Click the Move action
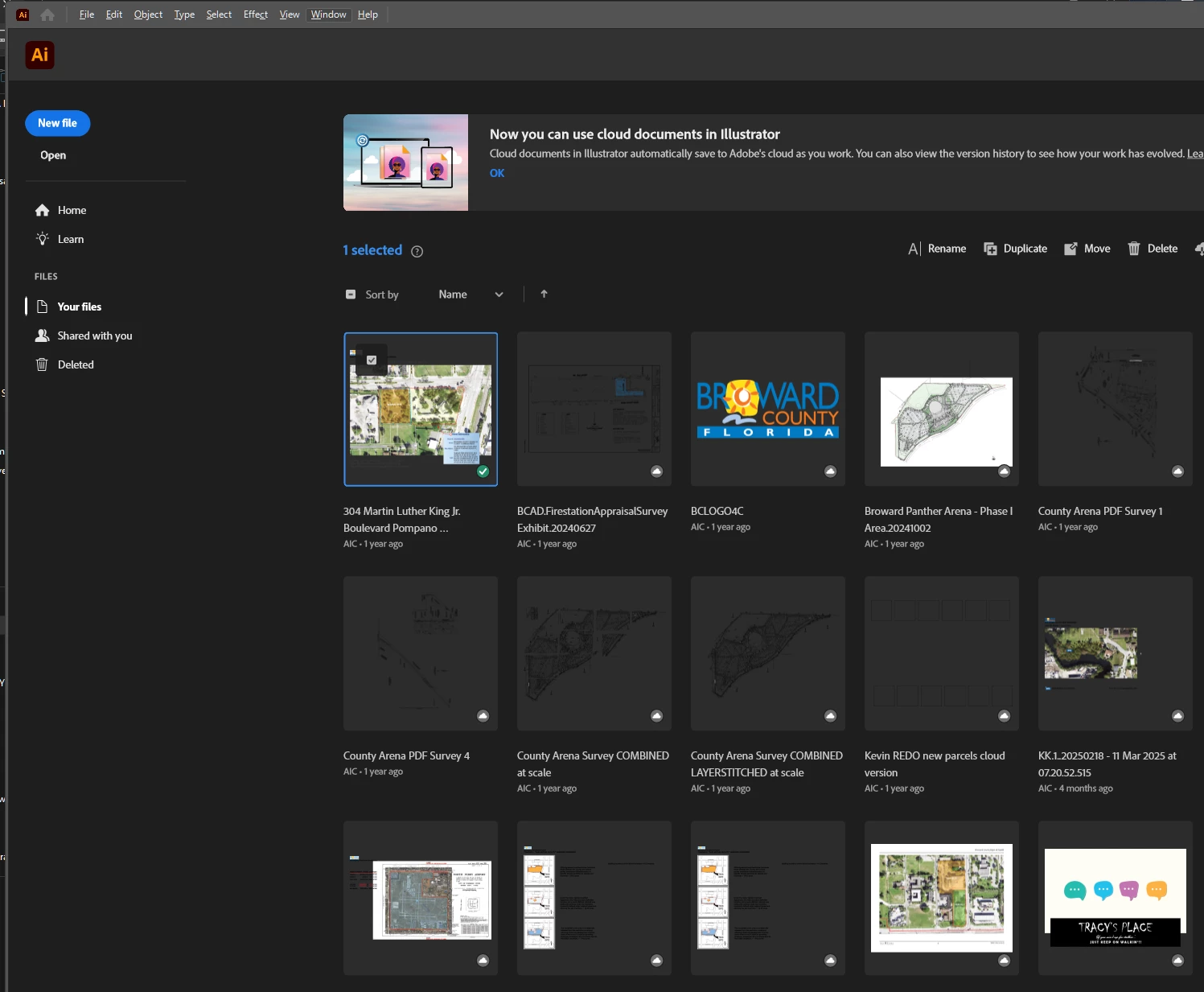Viewport: 1204px width, 992px height. (1087, 249)
